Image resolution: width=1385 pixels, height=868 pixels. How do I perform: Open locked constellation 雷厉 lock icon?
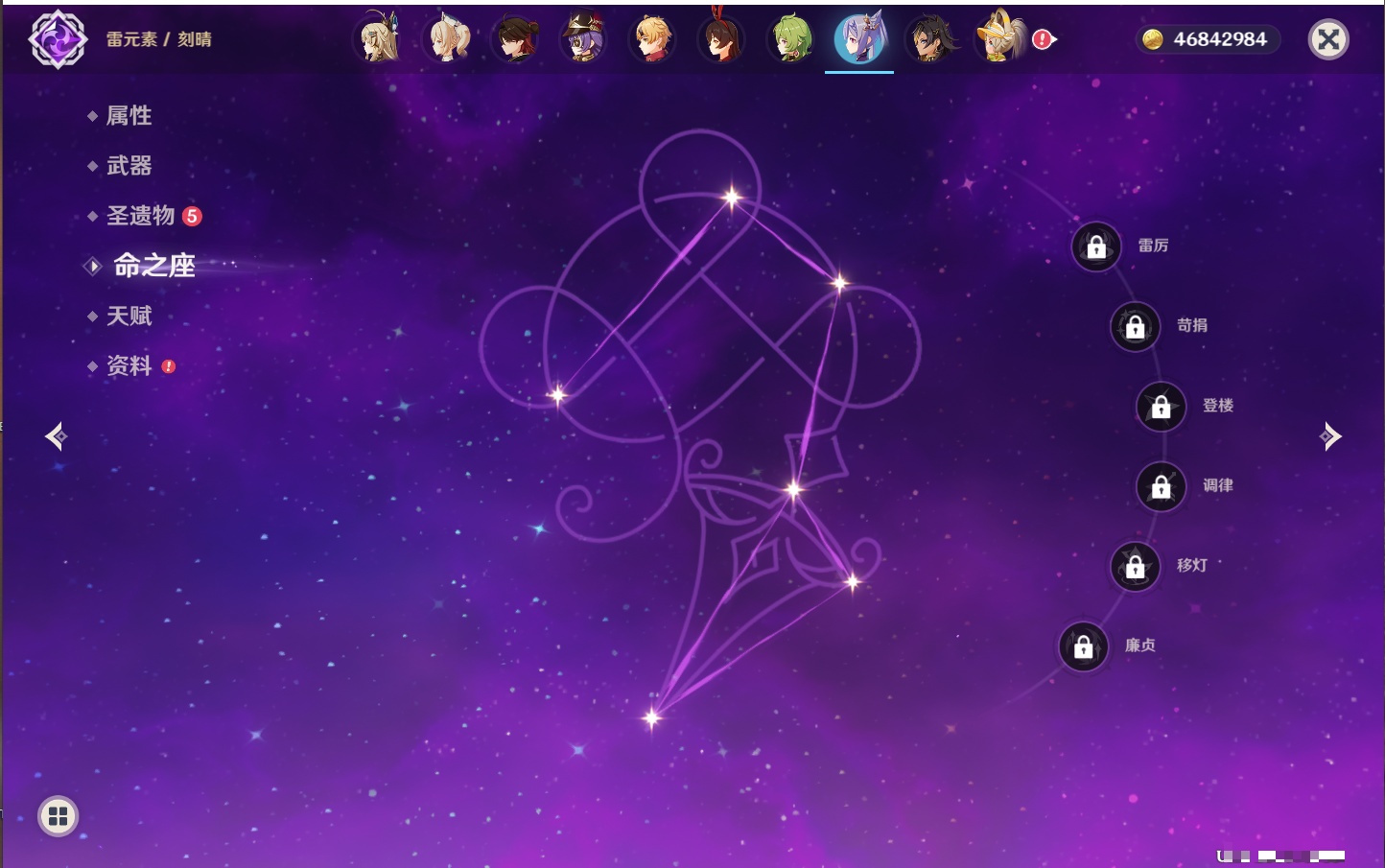click(1096, 246)
